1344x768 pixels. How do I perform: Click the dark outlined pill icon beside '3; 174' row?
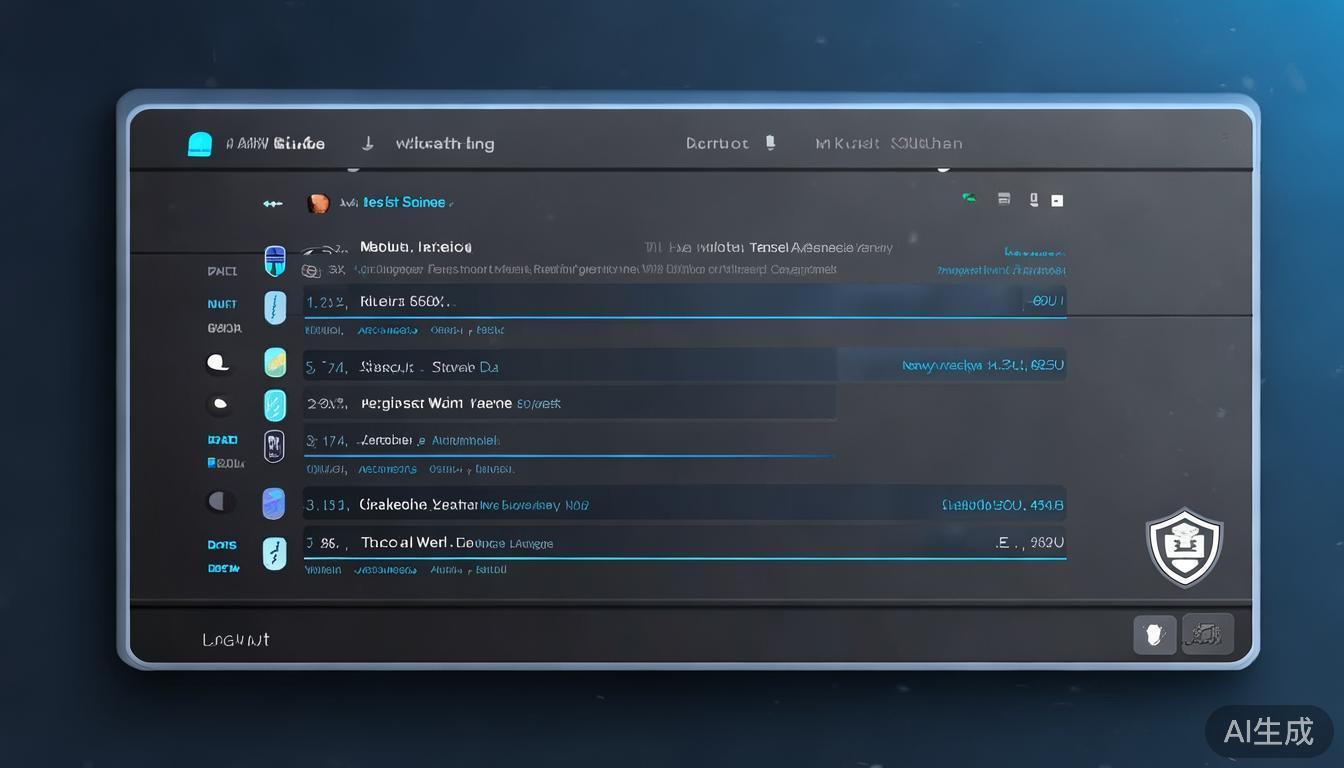coord(274,446)
